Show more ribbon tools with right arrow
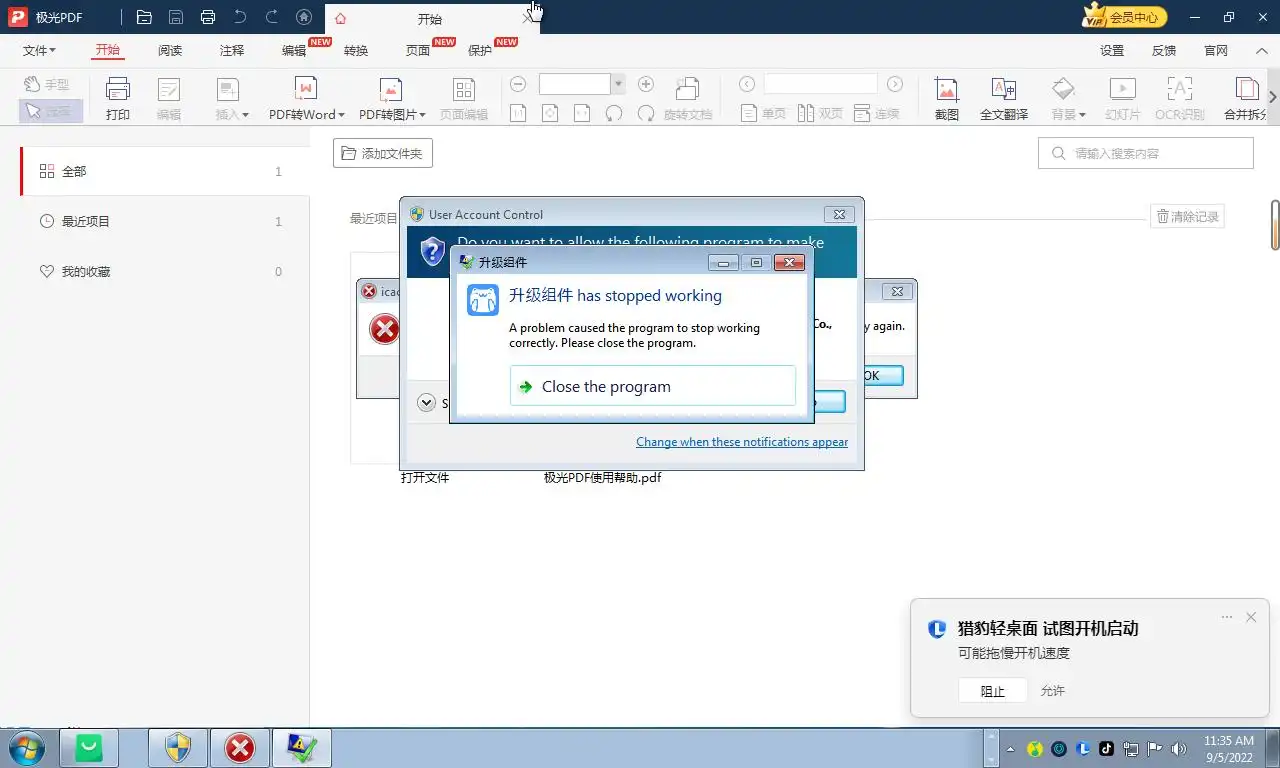The image size is (1280, 768). (x=1272, y=97)
